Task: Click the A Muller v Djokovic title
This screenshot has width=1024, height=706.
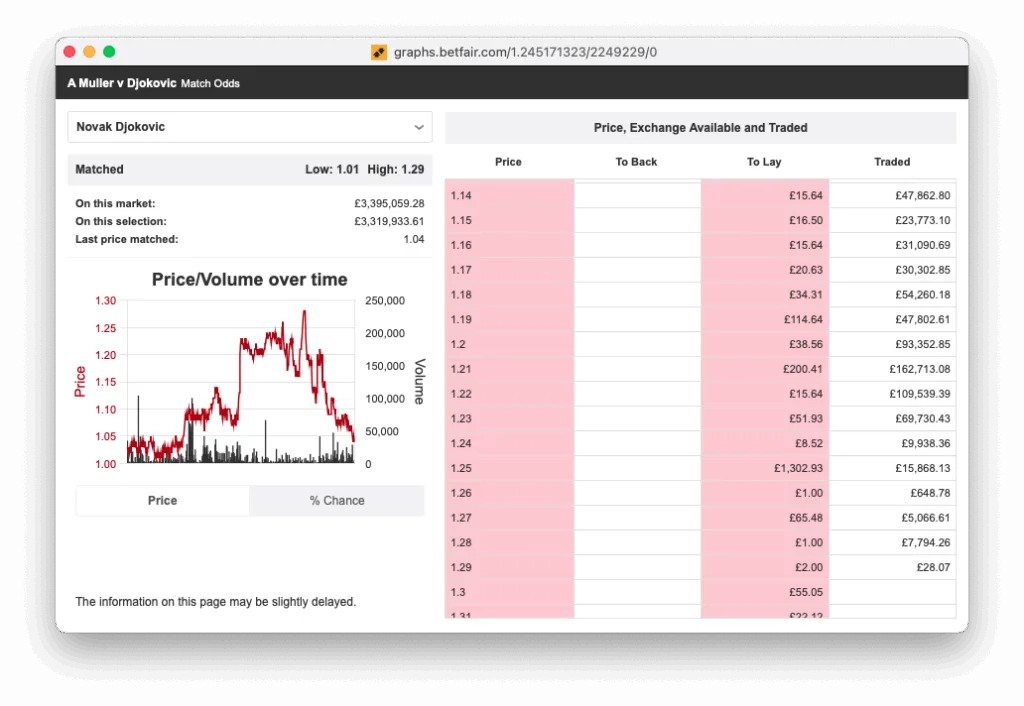Action: (x=121, y=83)
